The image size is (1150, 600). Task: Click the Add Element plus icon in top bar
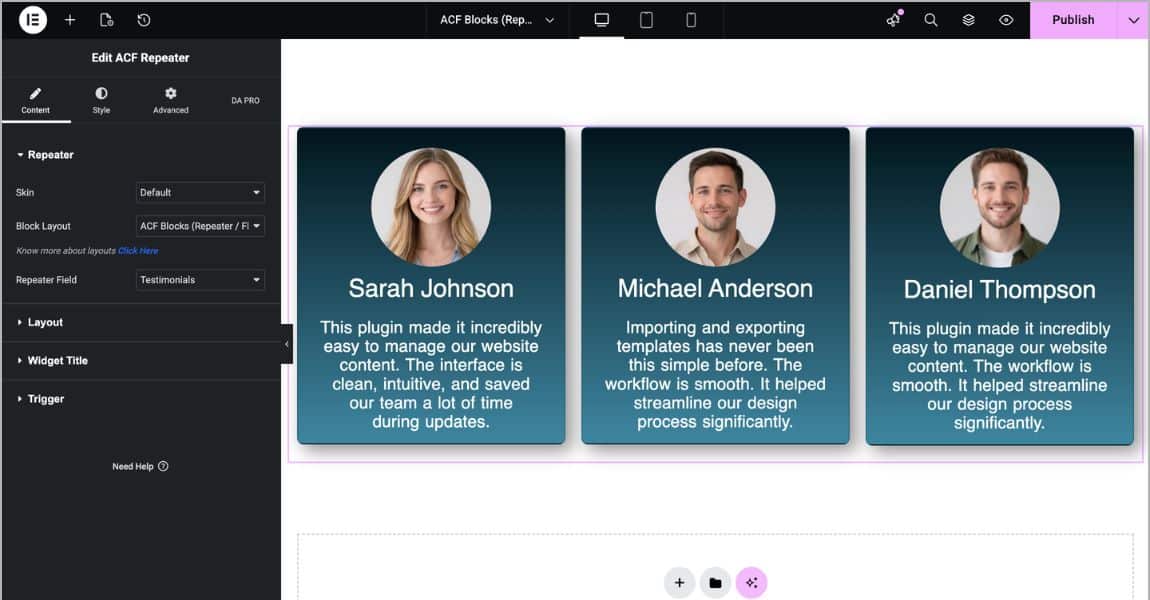click(70, 20)
